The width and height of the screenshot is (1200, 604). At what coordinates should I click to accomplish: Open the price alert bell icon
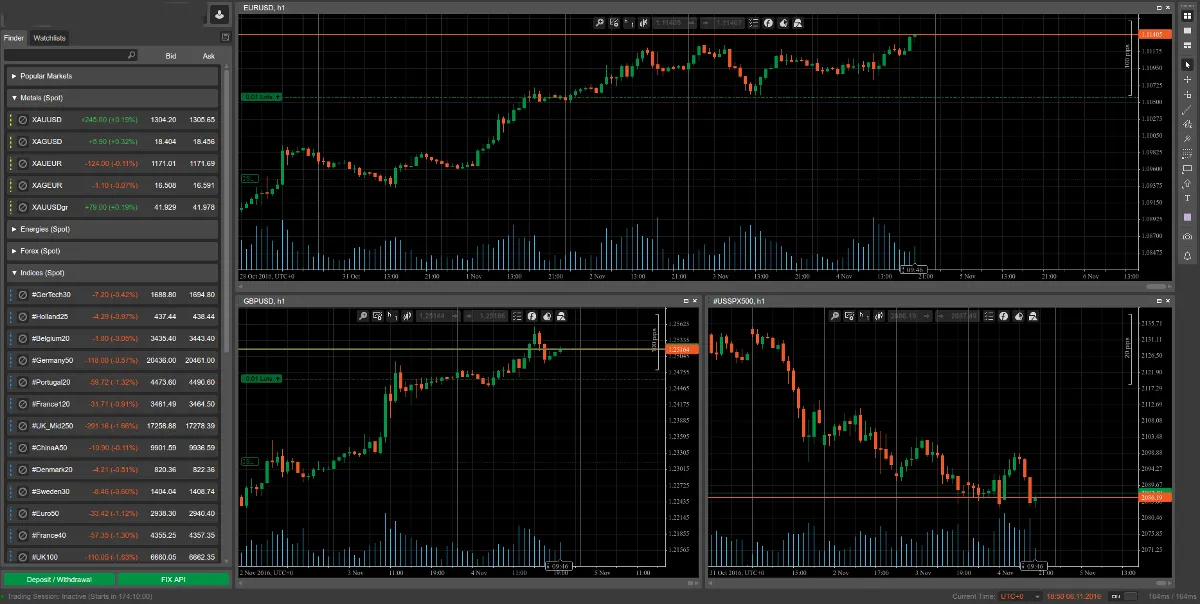[1187, 256]
